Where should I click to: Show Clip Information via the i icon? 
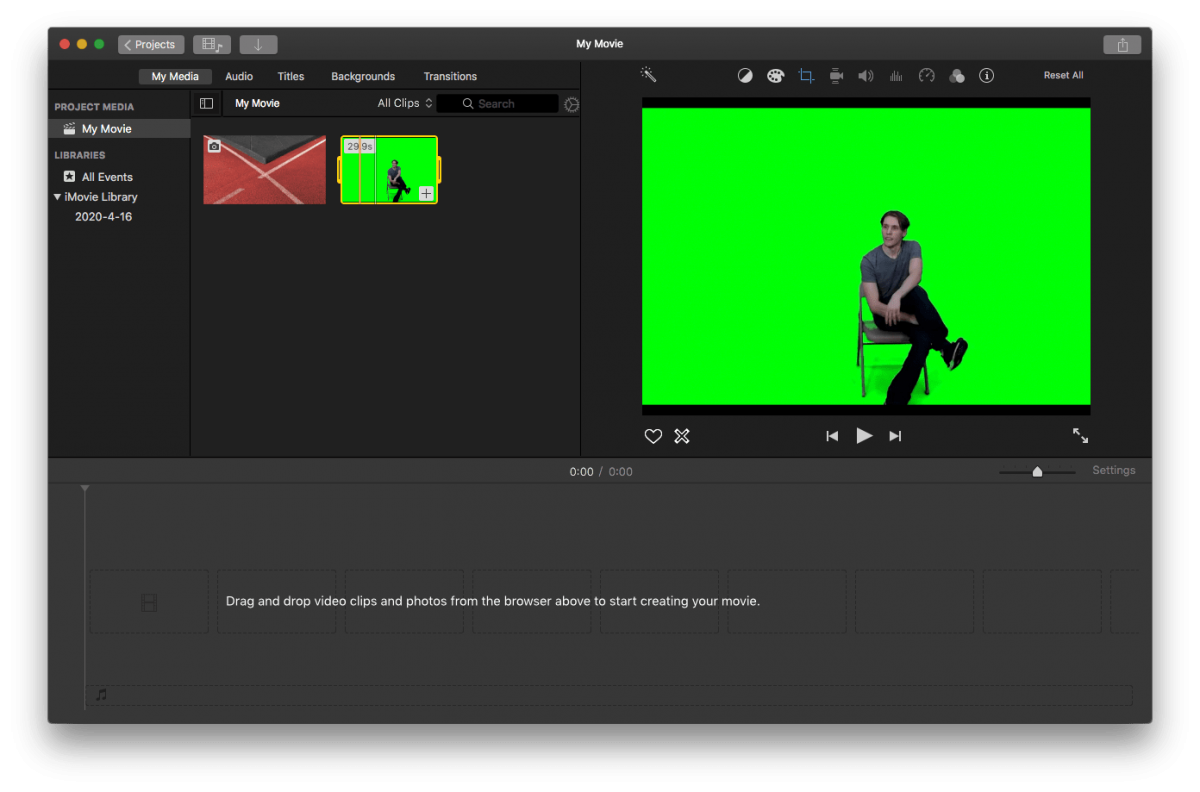point(986,75)
